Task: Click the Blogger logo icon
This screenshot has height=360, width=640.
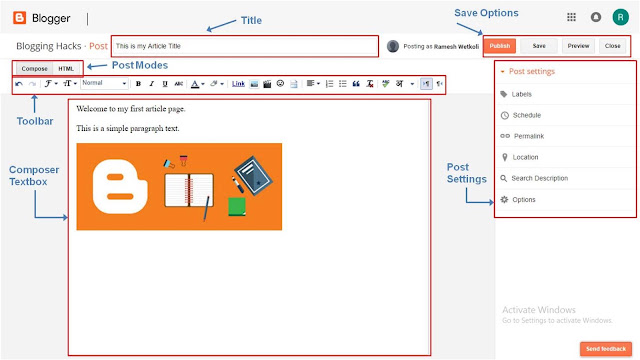Action: 19,18
